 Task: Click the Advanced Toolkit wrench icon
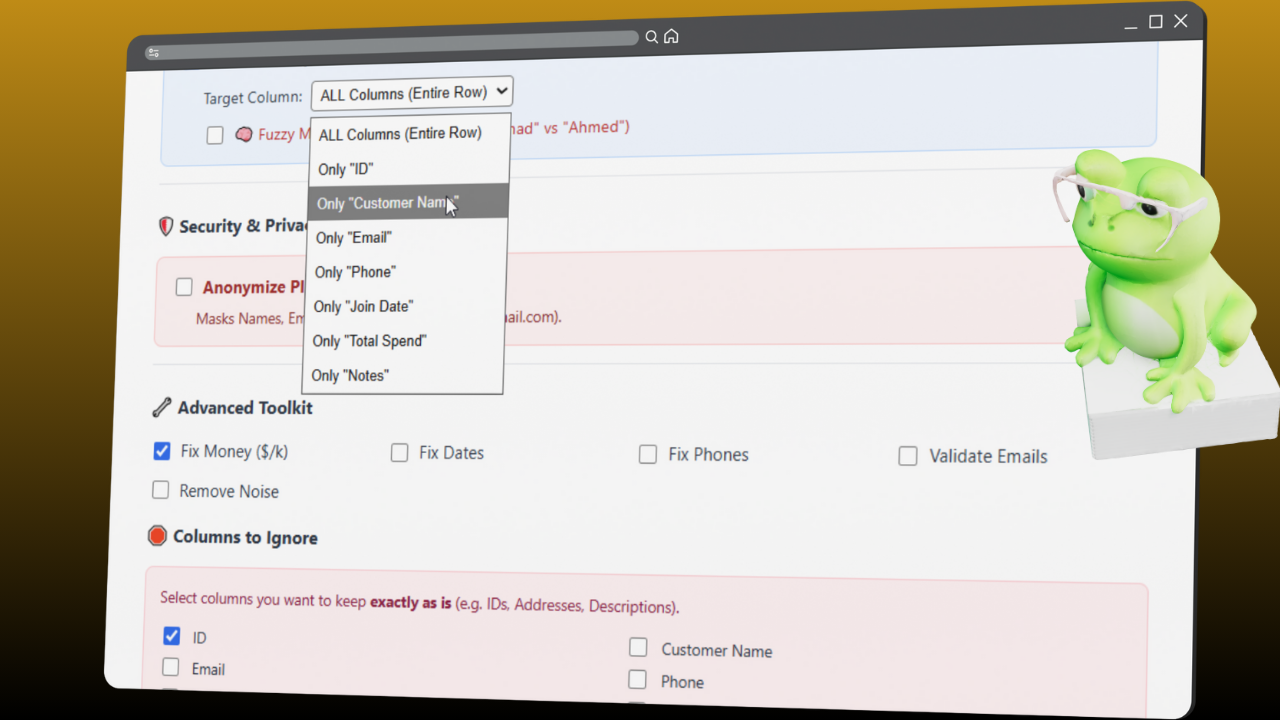click(x=161, y=407)
